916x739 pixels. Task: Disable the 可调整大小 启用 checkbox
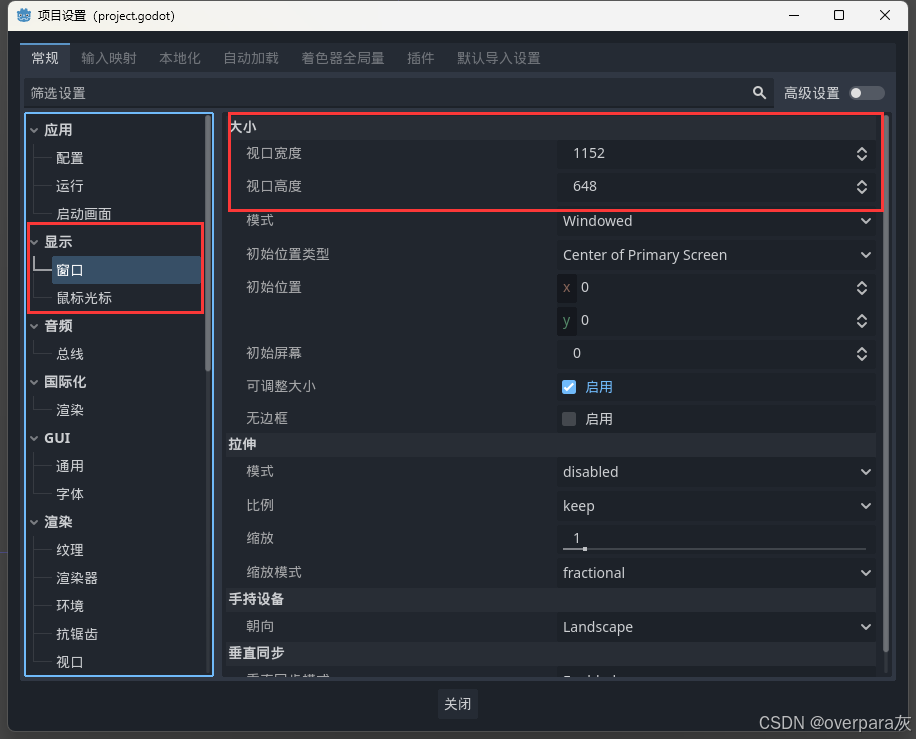569,387
